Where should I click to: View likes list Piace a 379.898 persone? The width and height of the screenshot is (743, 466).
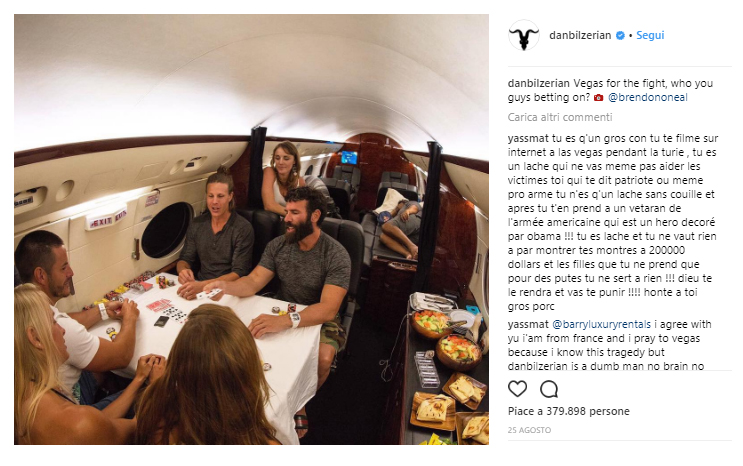coord(569,411)
